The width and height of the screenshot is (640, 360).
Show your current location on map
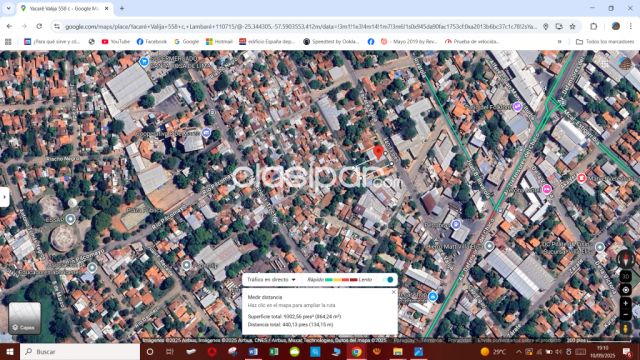(625, 290)
